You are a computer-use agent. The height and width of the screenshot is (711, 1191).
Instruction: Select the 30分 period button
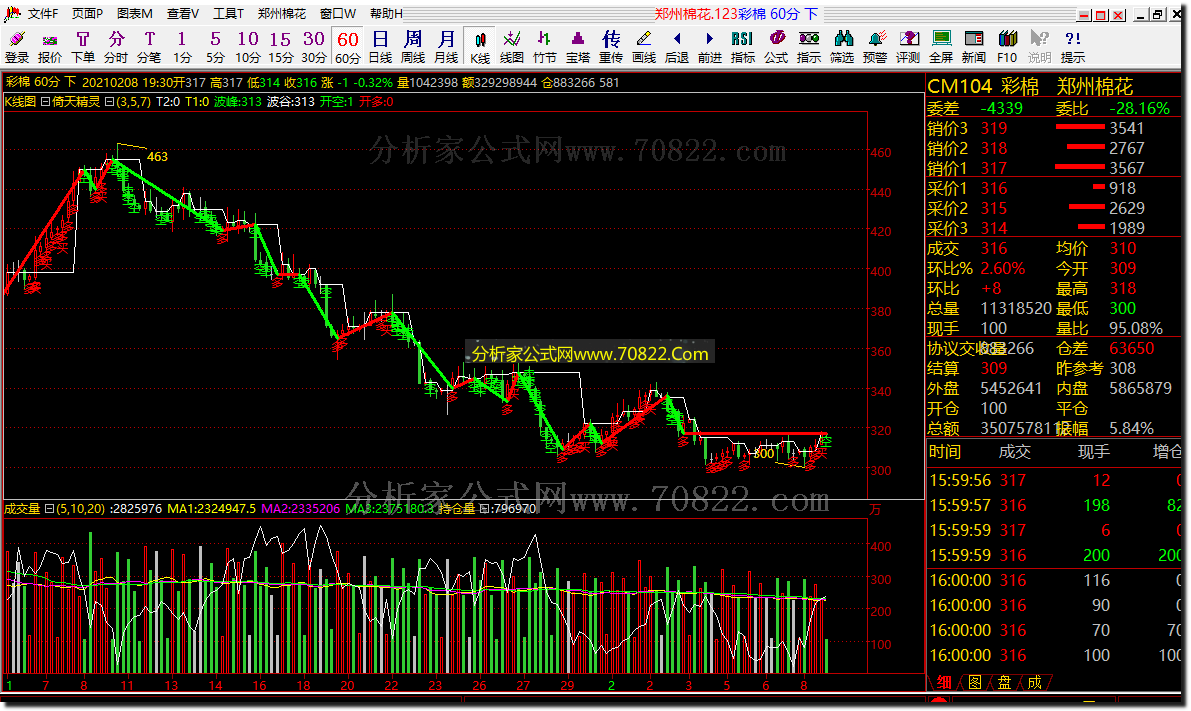click(314, 47)
